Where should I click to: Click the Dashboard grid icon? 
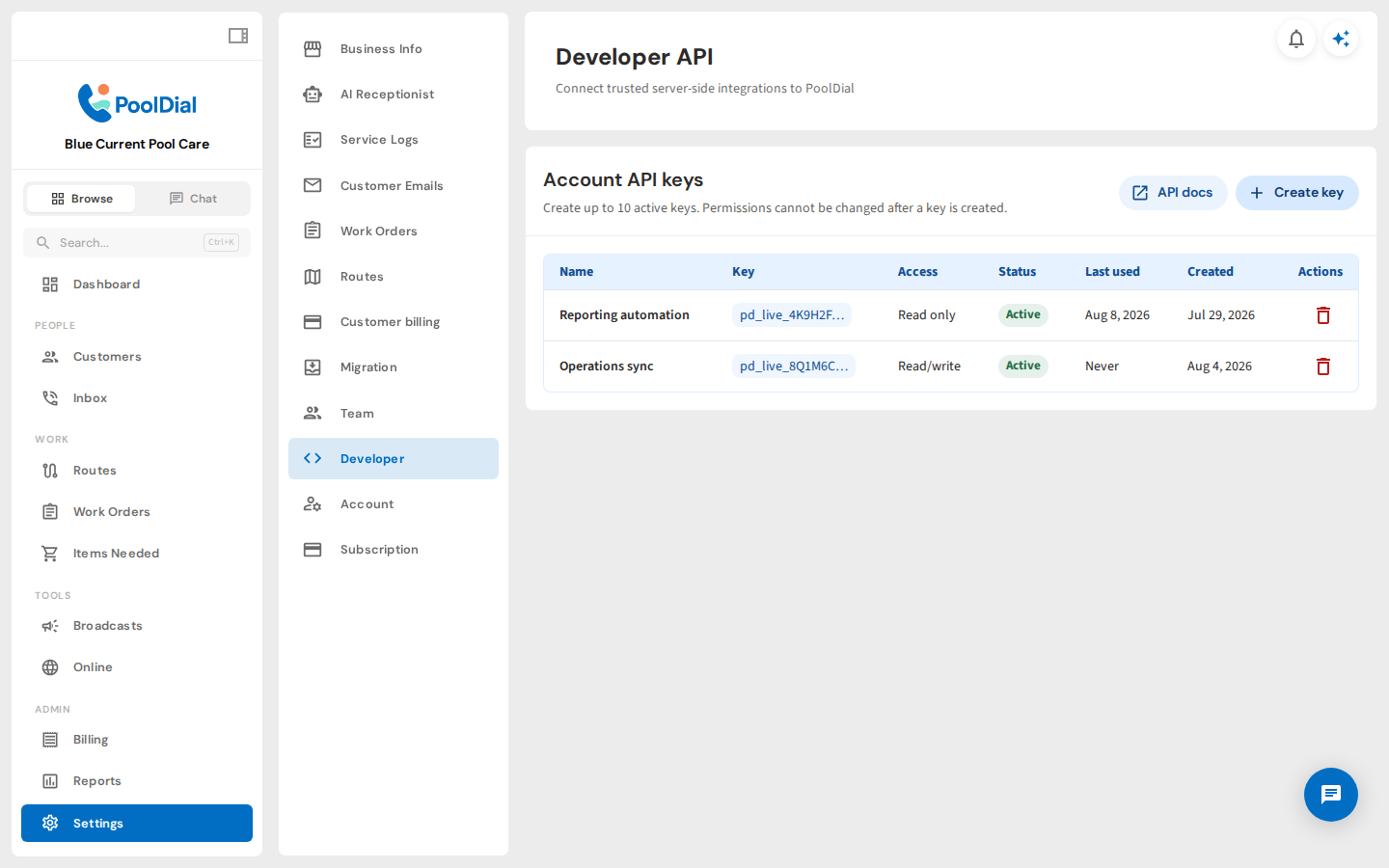tap(50, 285)
